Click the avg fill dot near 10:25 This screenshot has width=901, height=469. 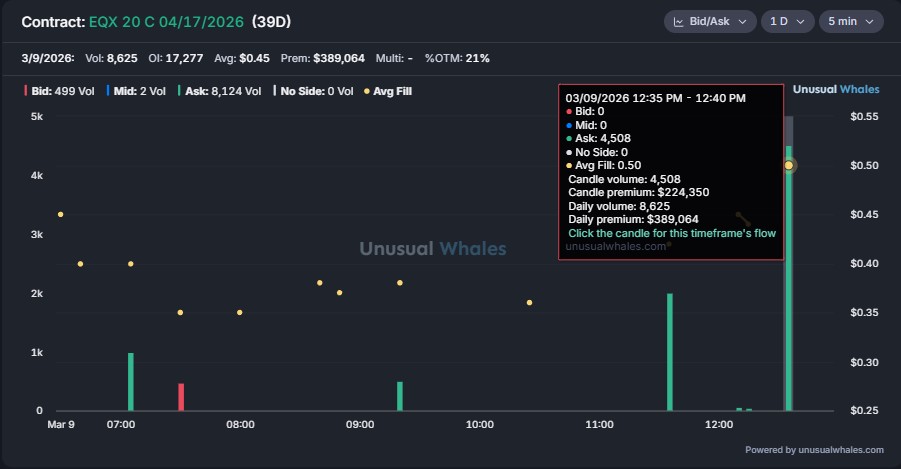click(529, 302)
